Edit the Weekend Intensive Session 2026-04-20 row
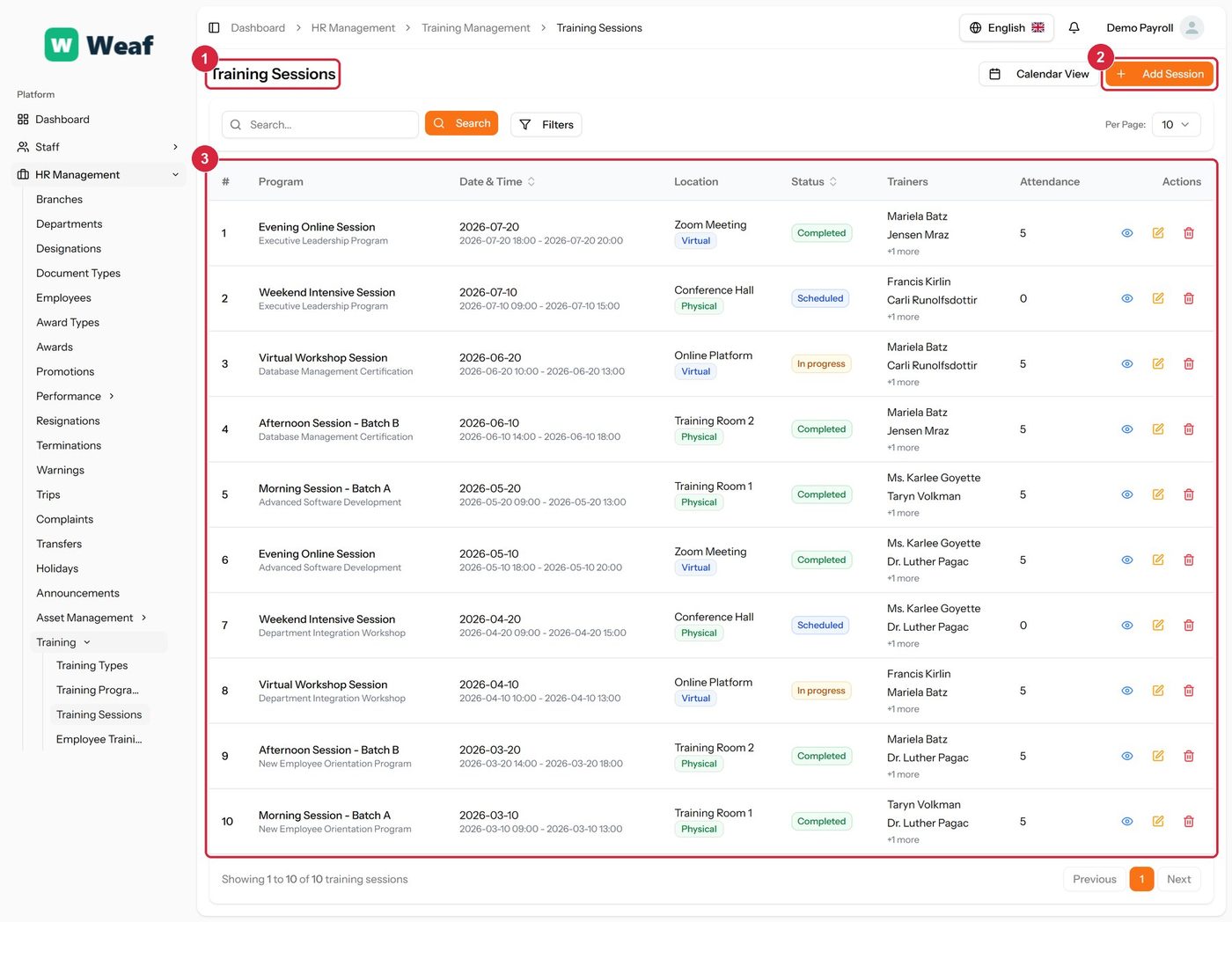Screen dimensions: 1232x959 coord(1158,626)
